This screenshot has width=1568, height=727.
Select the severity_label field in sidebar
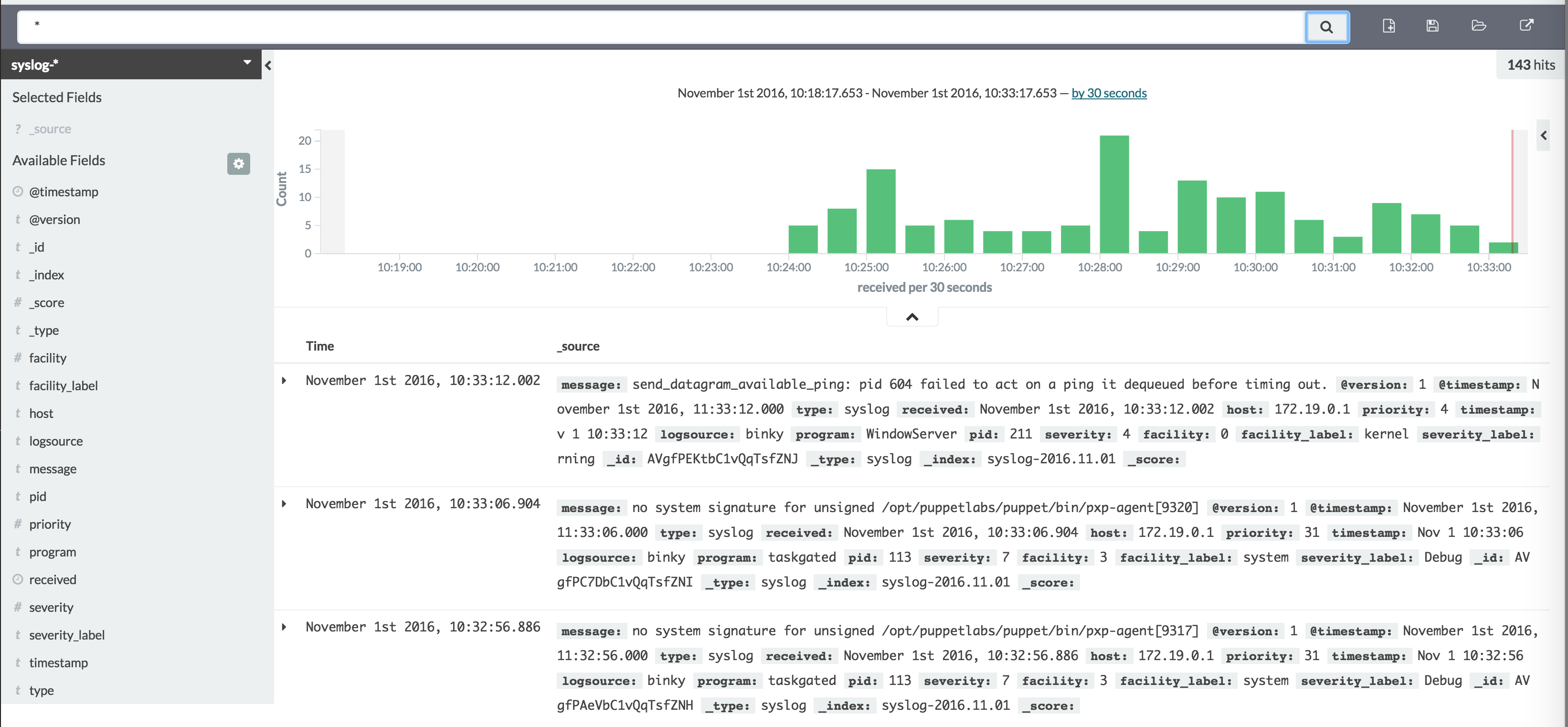(x=66, y=634)
